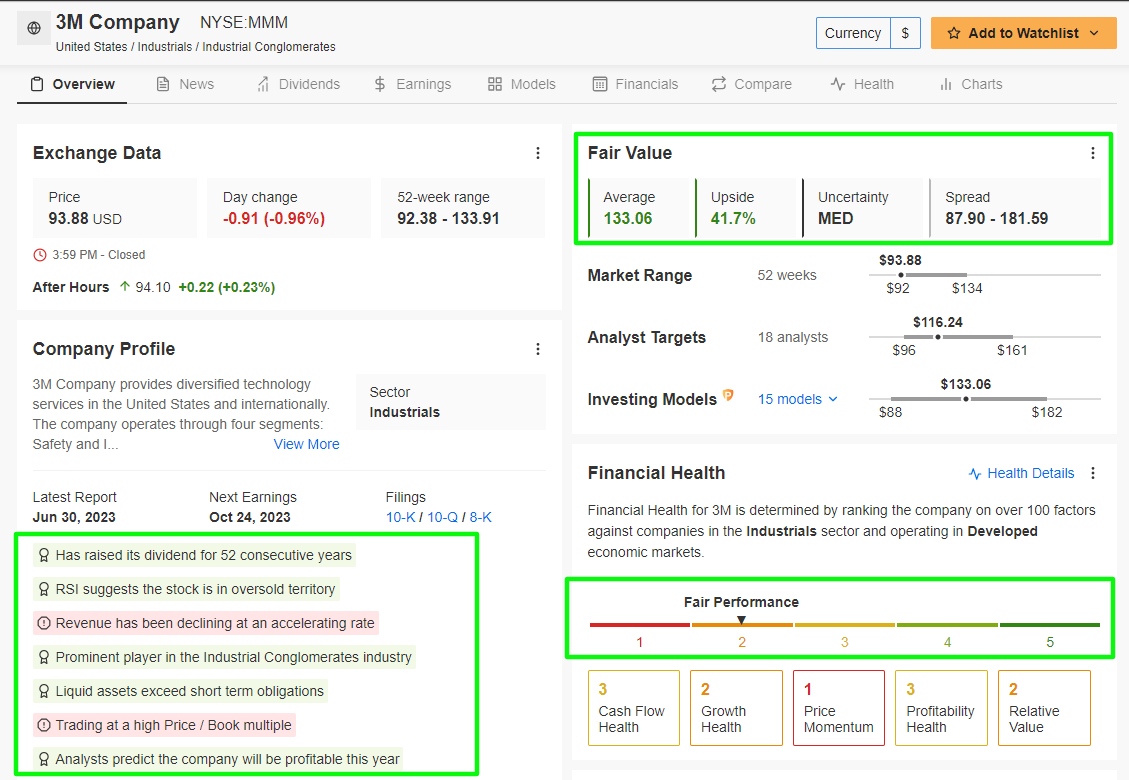Click the grid icon on Models tab
The height and width of the screenshot is (780, 1129).
[x=495, y=84]
